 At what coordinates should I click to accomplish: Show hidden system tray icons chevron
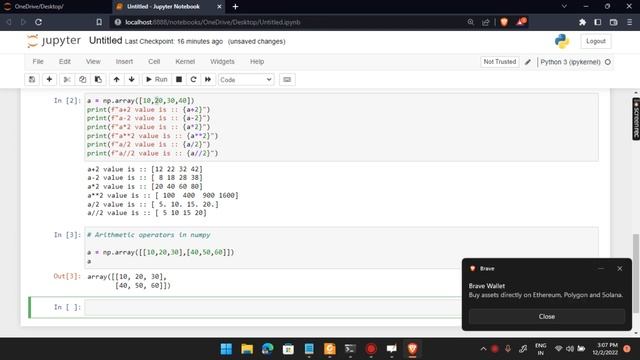click(x=483, y=349)
